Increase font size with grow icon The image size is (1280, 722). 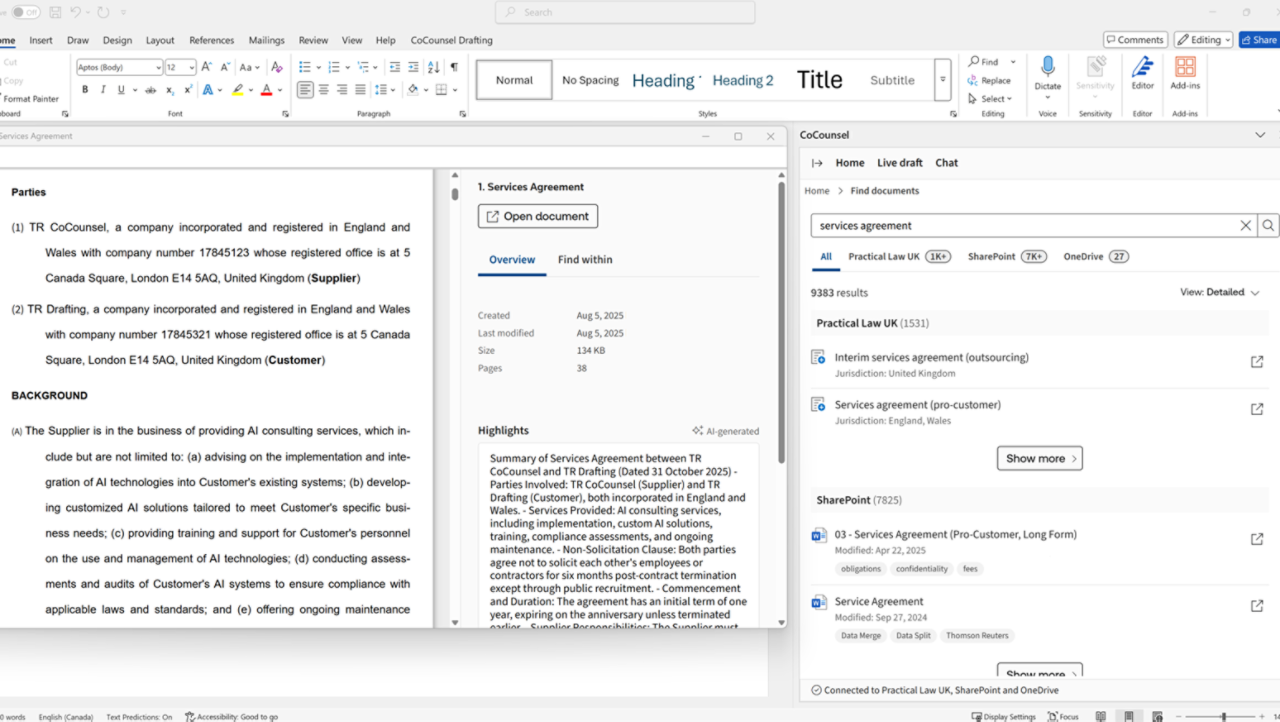pos(207,67)
